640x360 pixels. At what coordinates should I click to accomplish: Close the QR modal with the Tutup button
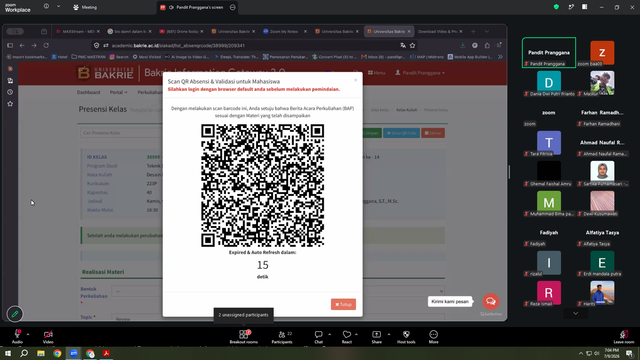(x=343, y=304)
